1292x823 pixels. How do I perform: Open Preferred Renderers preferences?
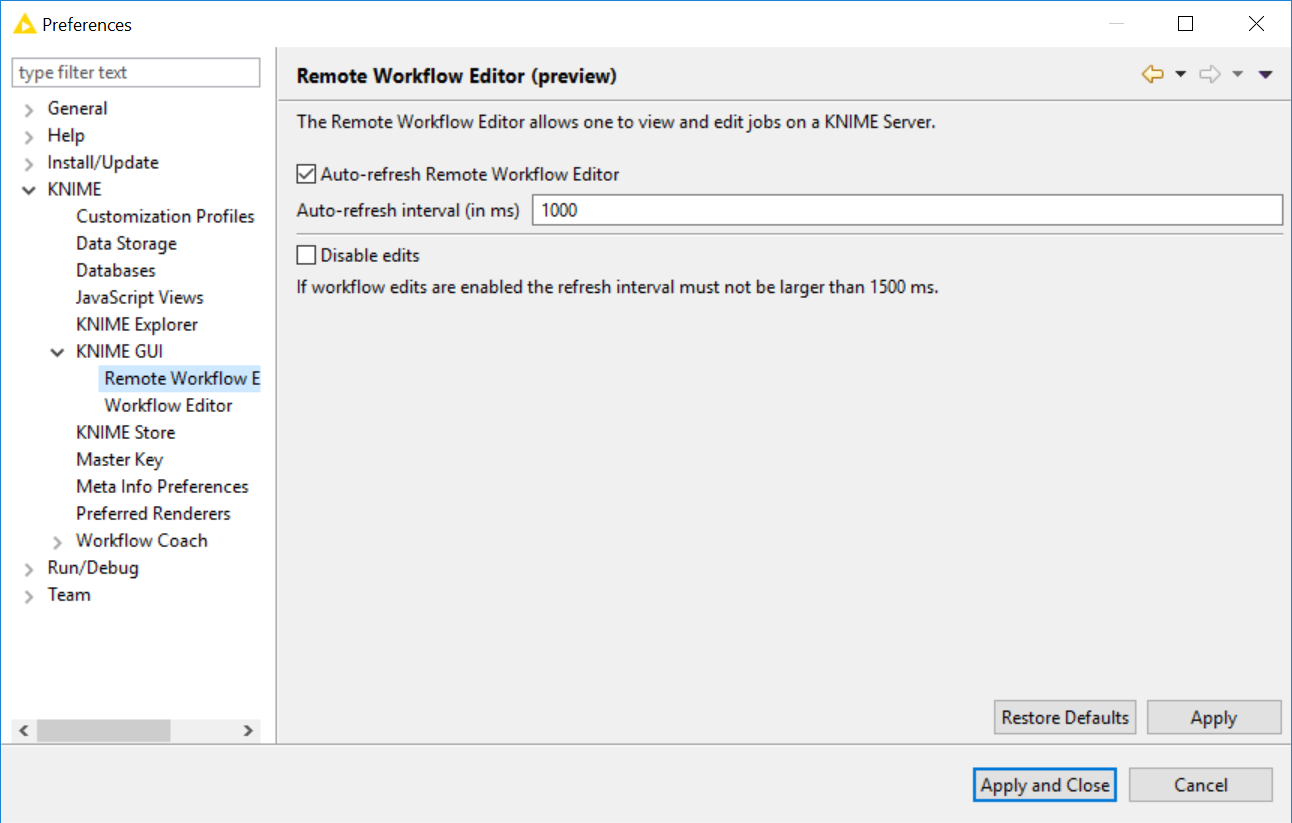(153, 513)
